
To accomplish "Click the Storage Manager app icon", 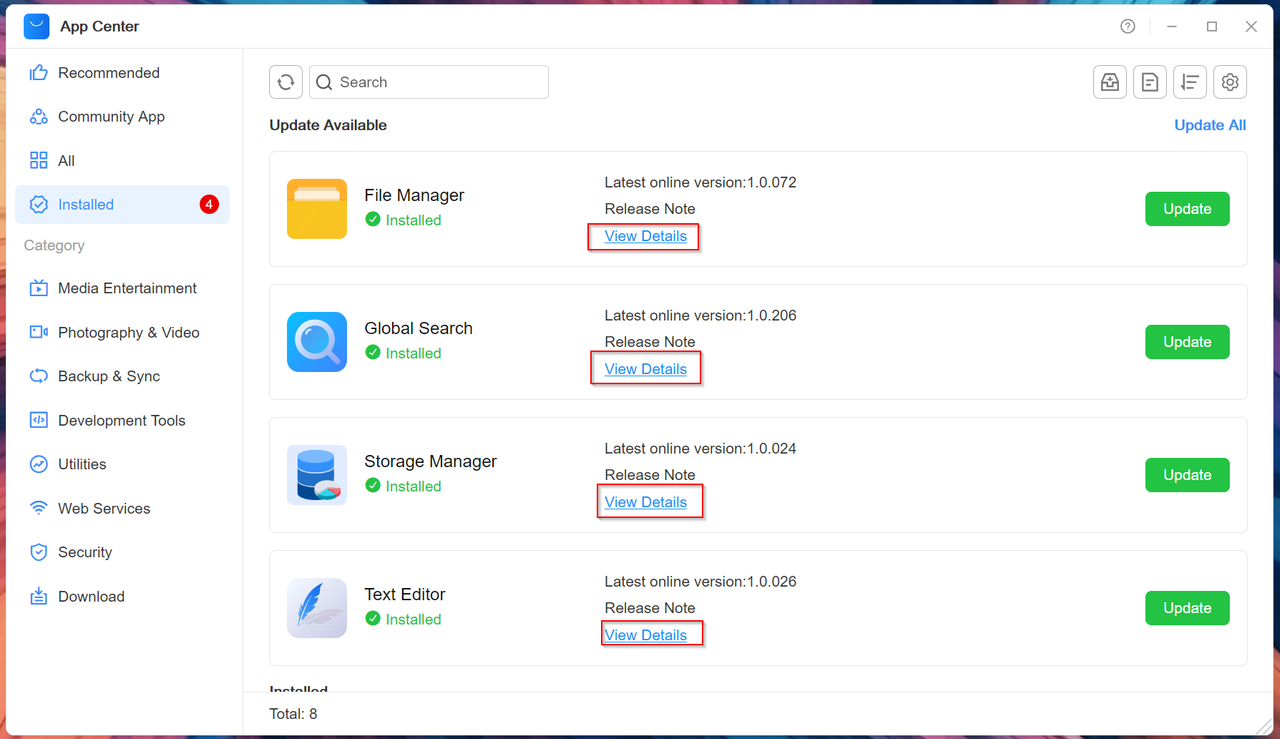I will [317, 475].
